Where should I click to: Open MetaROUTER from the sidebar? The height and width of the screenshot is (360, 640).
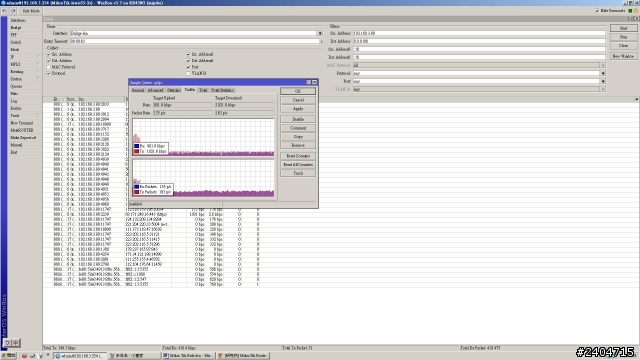coord(22,131)
